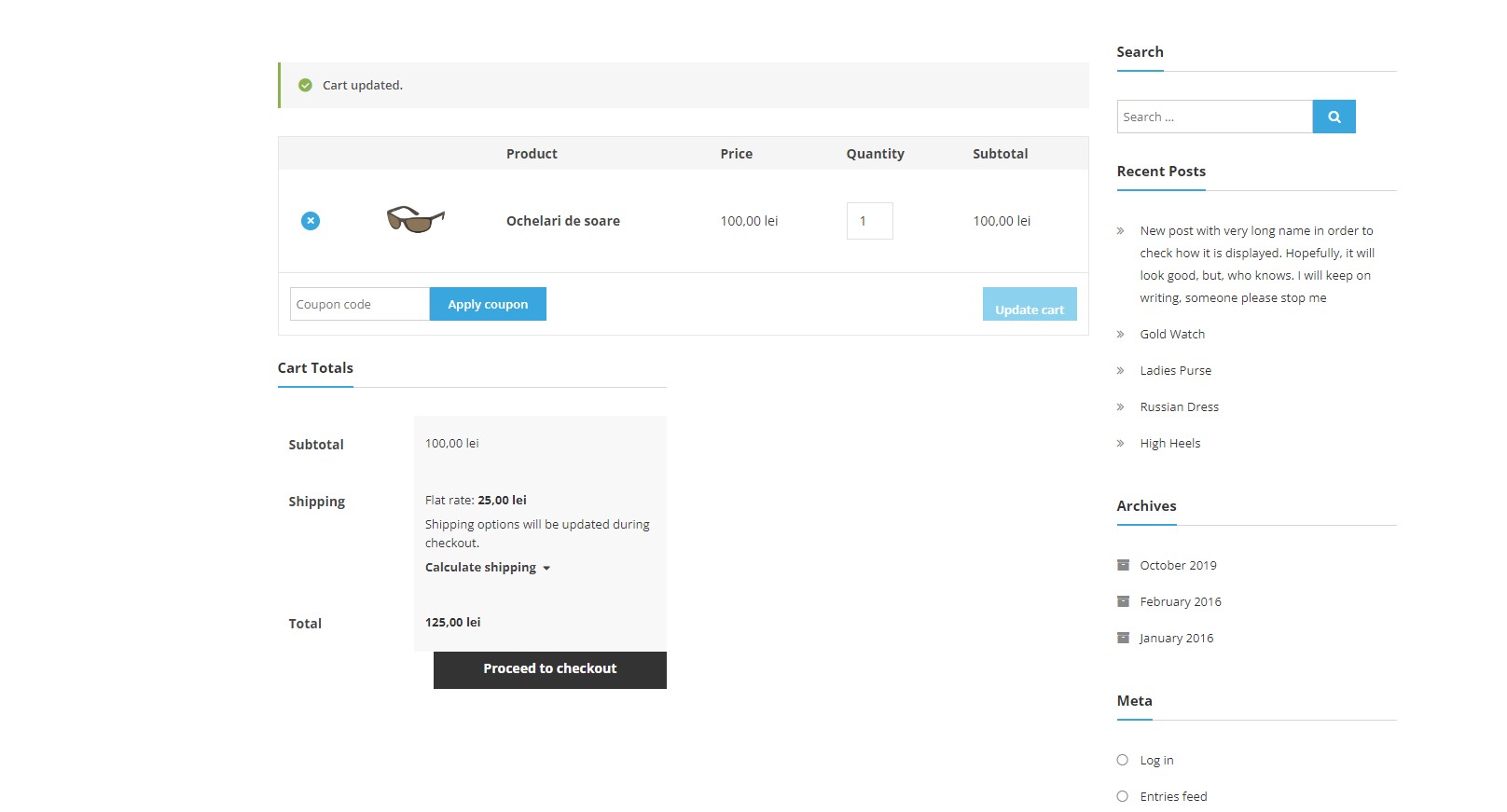Open the Gold Watch post
Screen dimensions: 1507x812
point(1172,334)
